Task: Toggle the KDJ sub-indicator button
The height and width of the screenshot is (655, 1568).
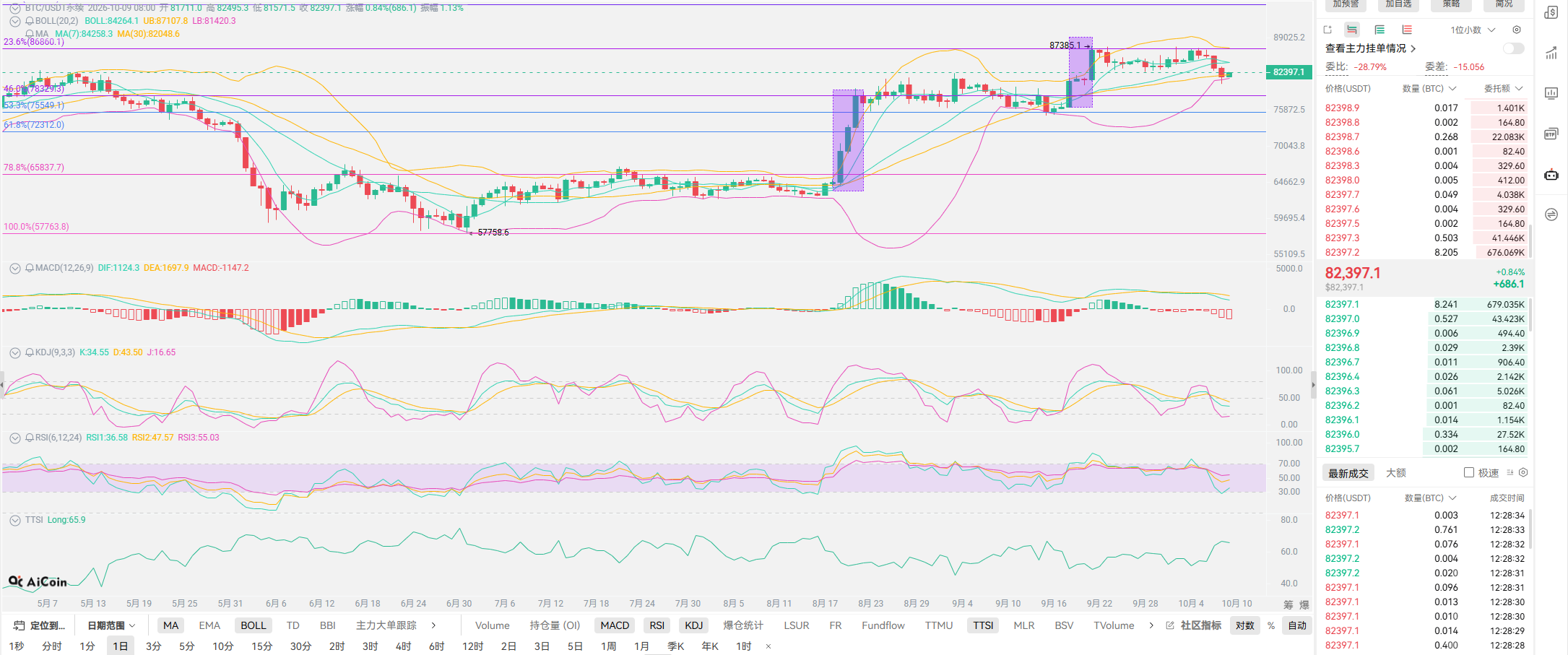Action: 693,625
